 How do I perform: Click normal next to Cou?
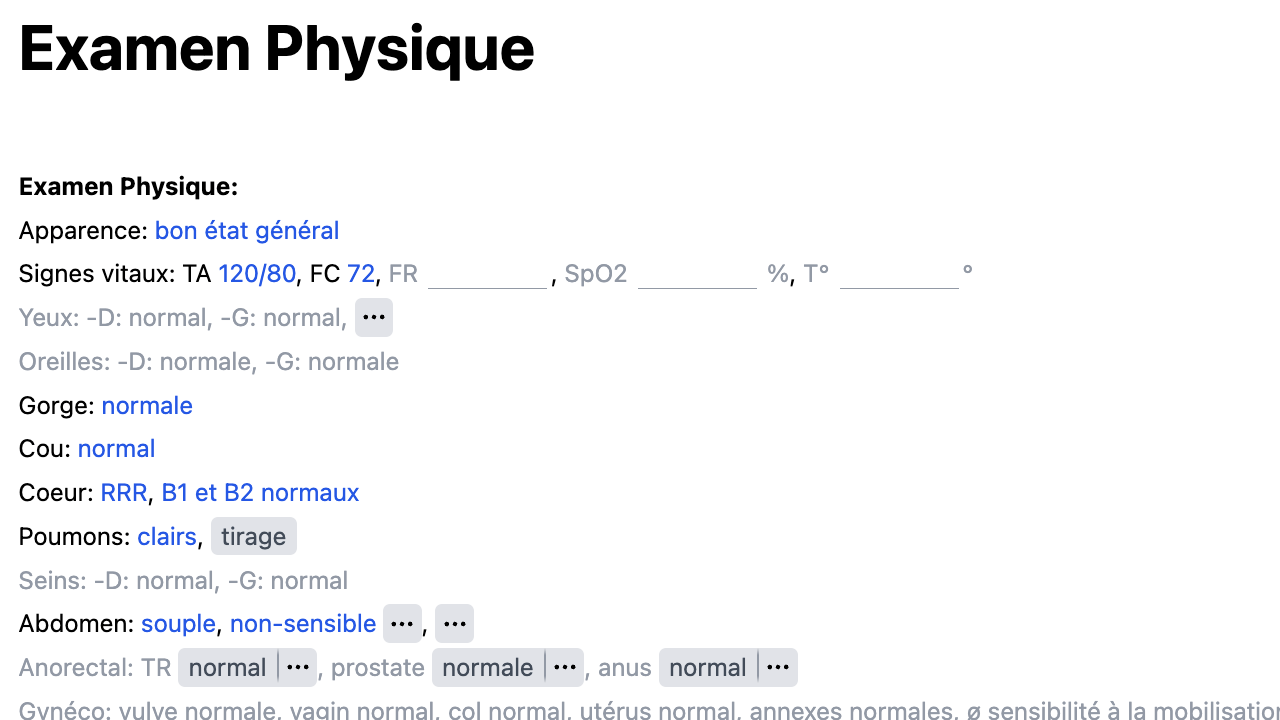(x=116, y=448)
